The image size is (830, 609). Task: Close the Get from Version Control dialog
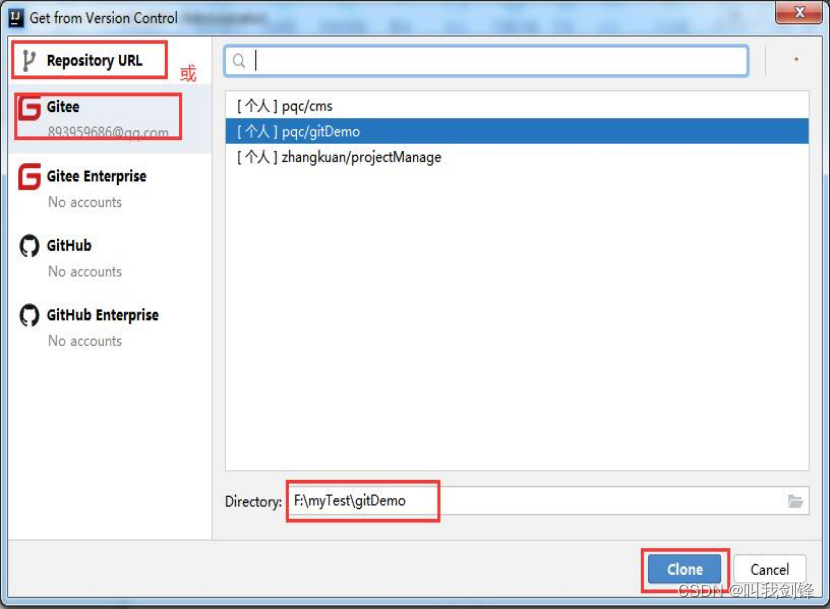click(799, 12)
